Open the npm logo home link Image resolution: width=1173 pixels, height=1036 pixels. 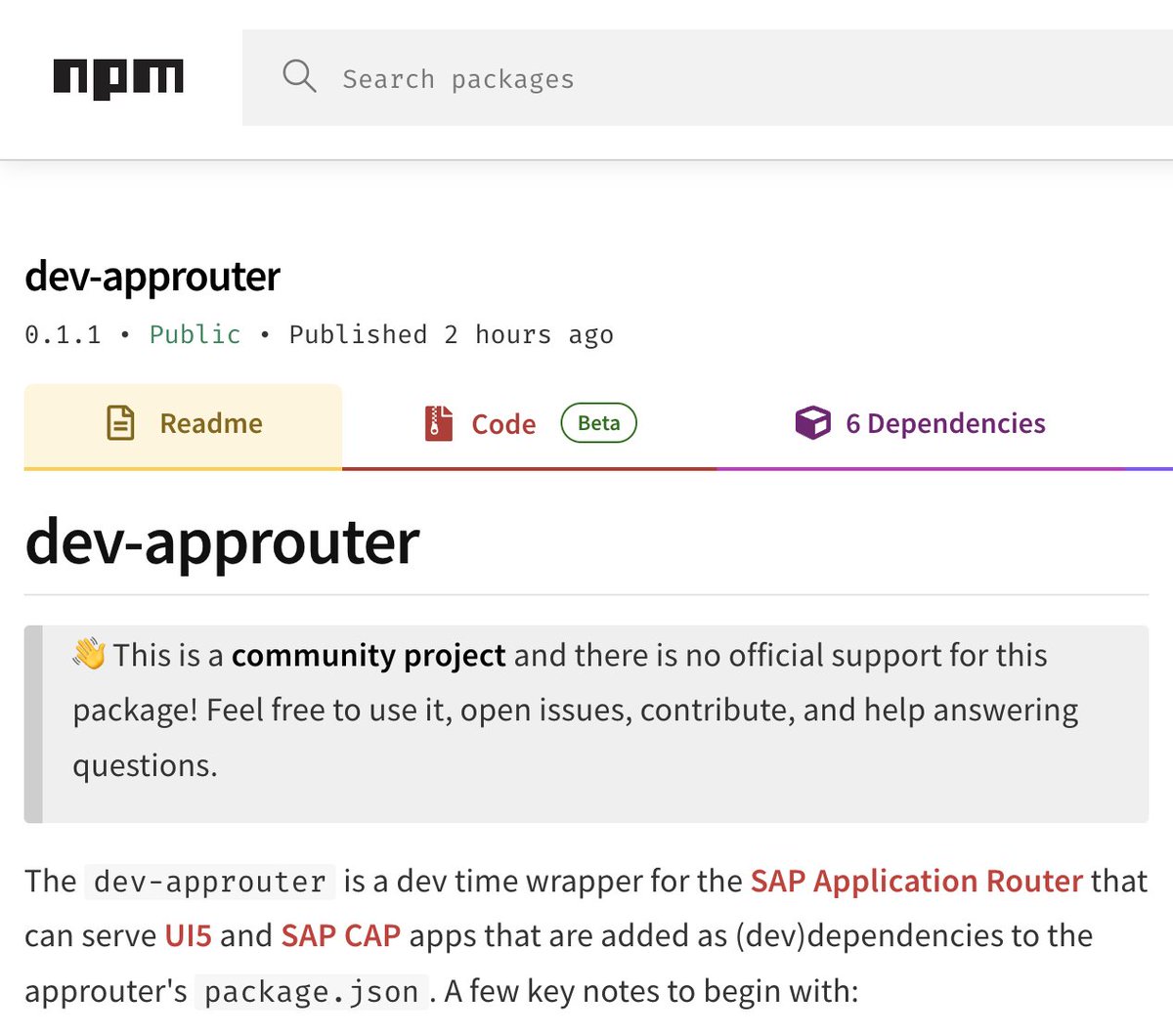118,78
